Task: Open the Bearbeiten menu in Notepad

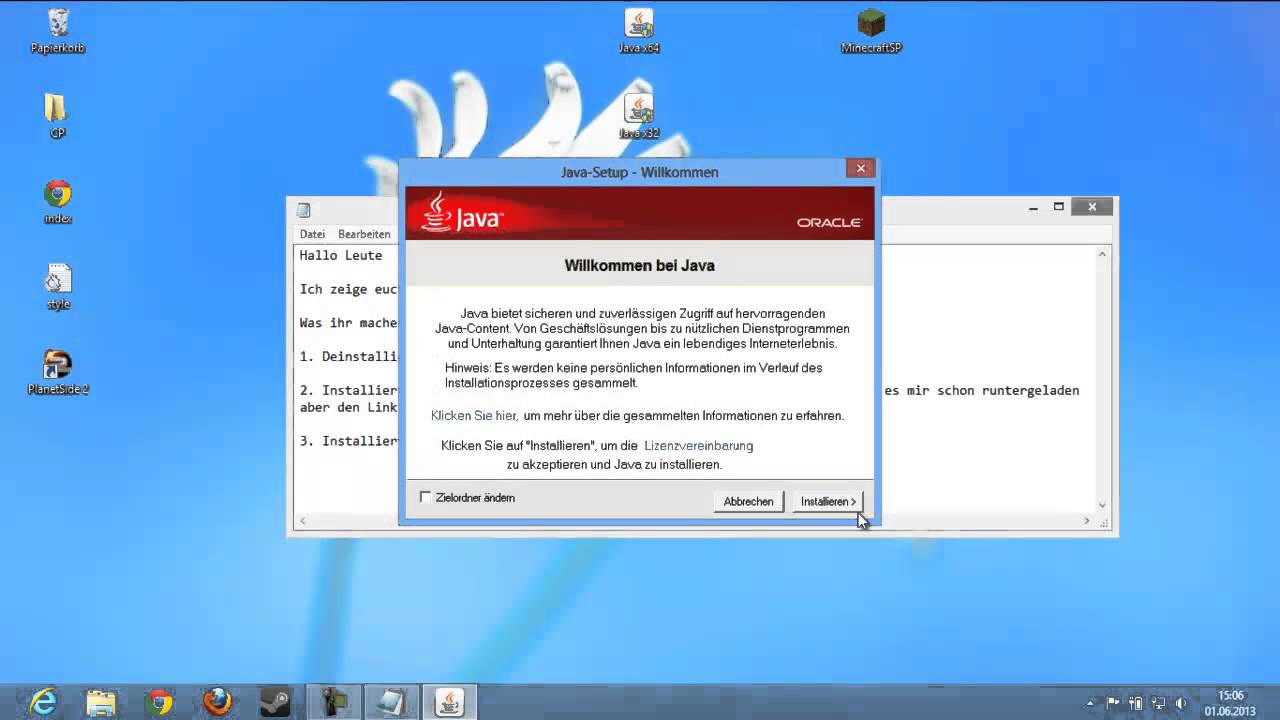Action: click(x=364, y=234)
